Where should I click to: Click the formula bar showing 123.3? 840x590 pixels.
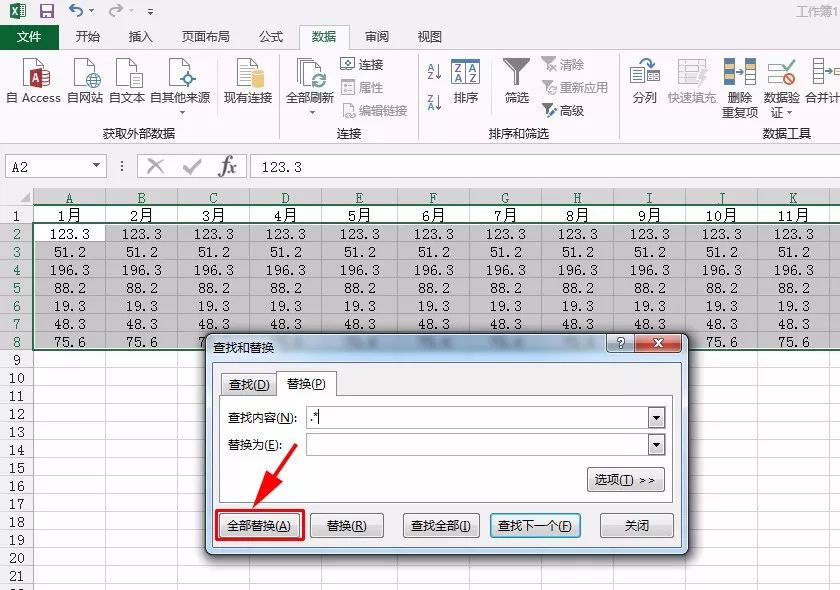click(544, 167)
